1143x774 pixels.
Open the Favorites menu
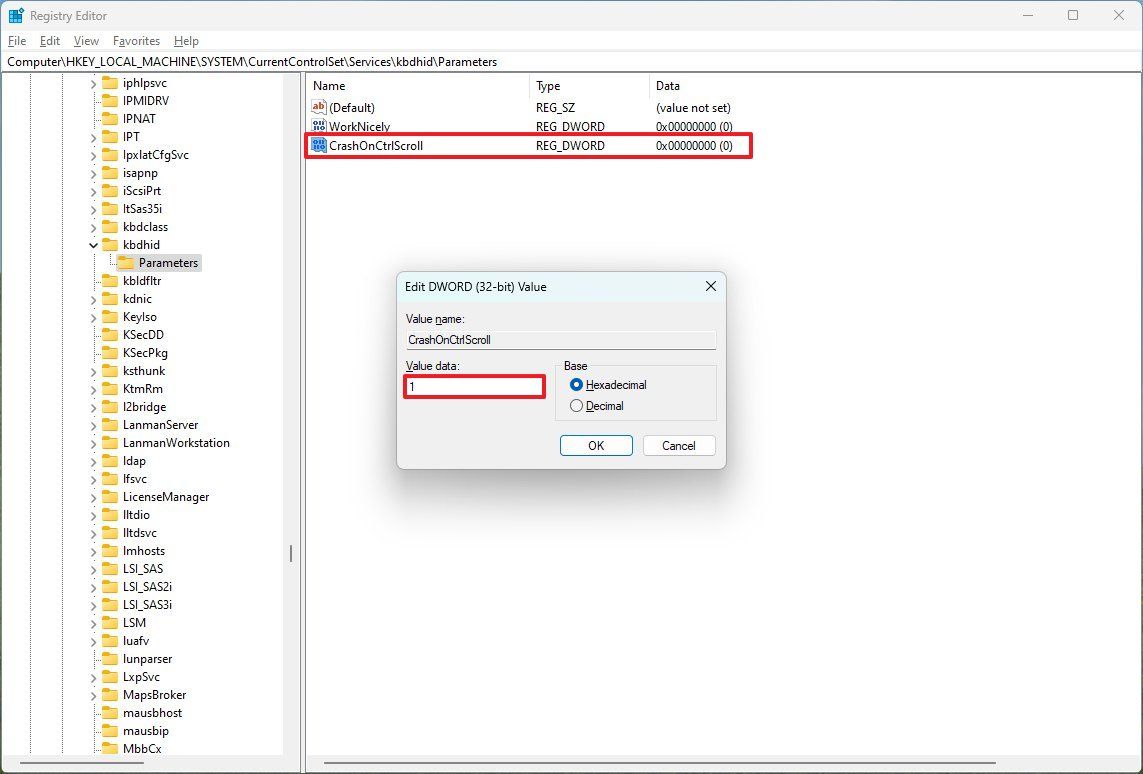point(136,41)
